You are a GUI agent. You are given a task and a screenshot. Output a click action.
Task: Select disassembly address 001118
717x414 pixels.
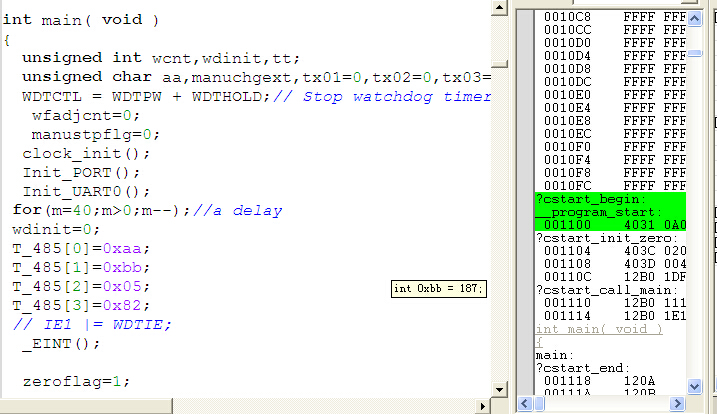(567, 381)
